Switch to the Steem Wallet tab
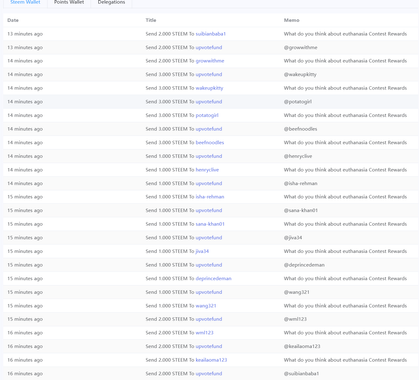 pos(25,3)
